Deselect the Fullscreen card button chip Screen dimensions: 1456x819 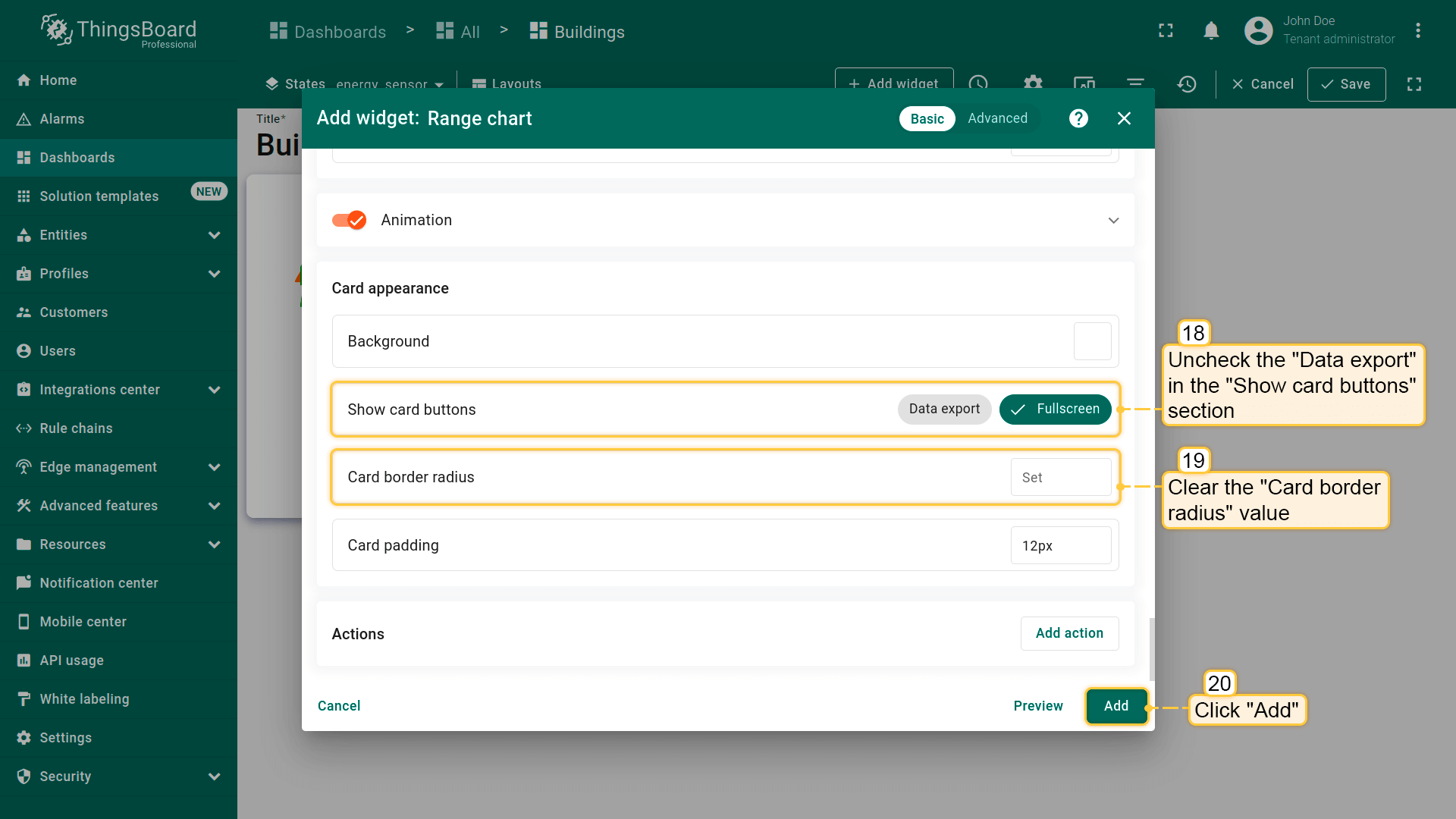point(1055,409)
